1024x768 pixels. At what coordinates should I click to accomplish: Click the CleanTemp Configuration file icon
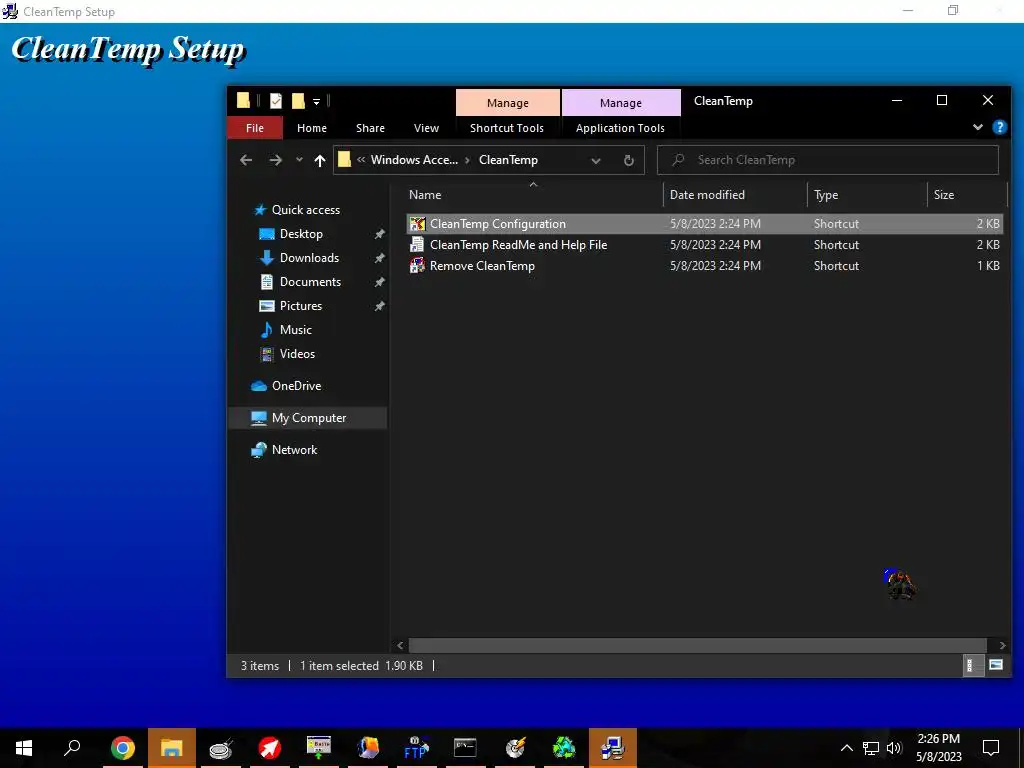coord(417,224)
